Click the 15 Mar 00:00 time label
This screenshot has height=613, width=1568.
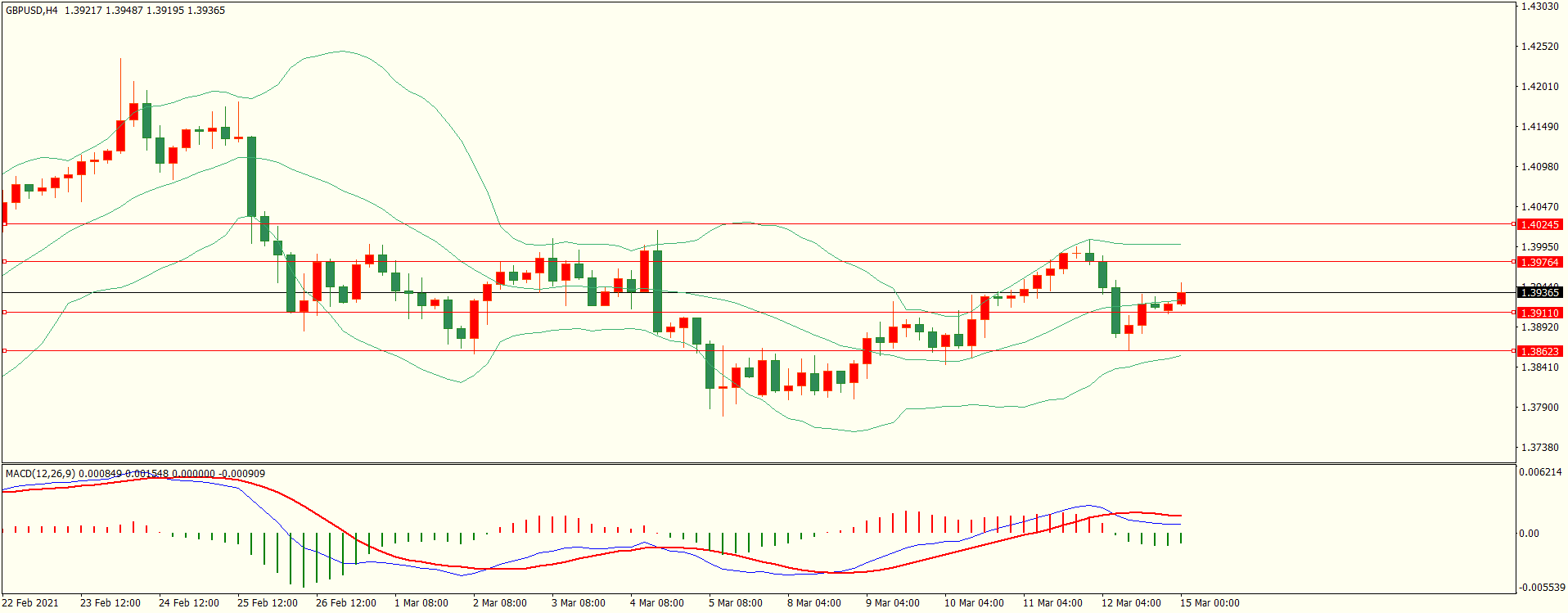pos(1210,603)
